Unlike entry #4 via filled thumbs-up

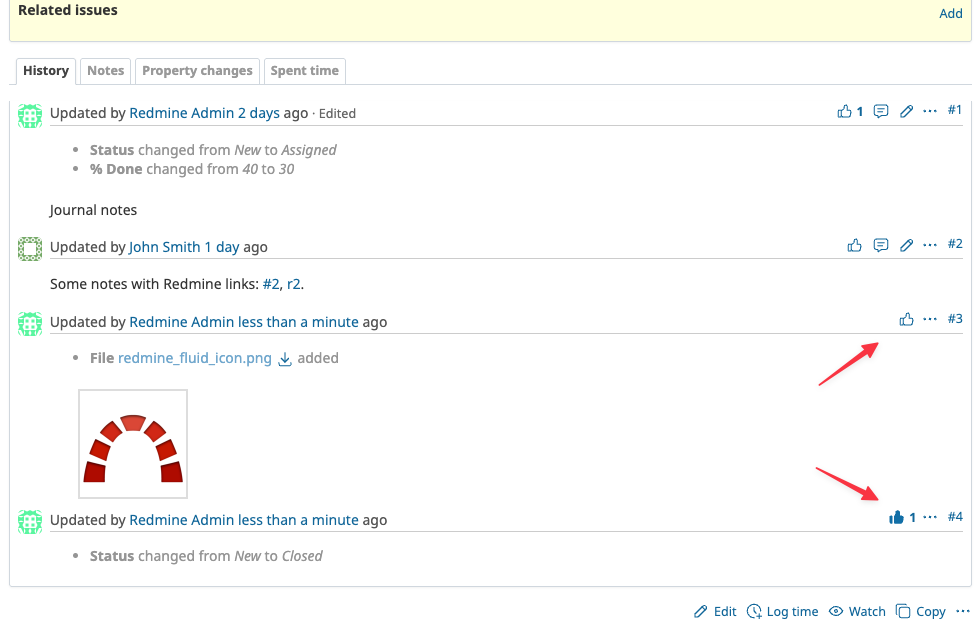pos(896,517)
